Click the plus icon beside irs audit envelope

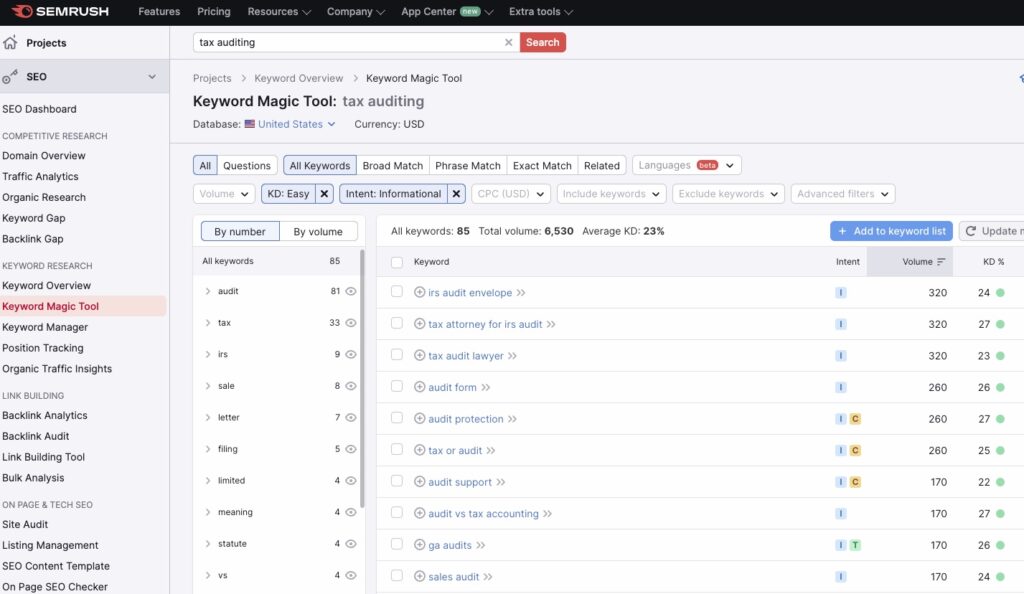point(419,292)
